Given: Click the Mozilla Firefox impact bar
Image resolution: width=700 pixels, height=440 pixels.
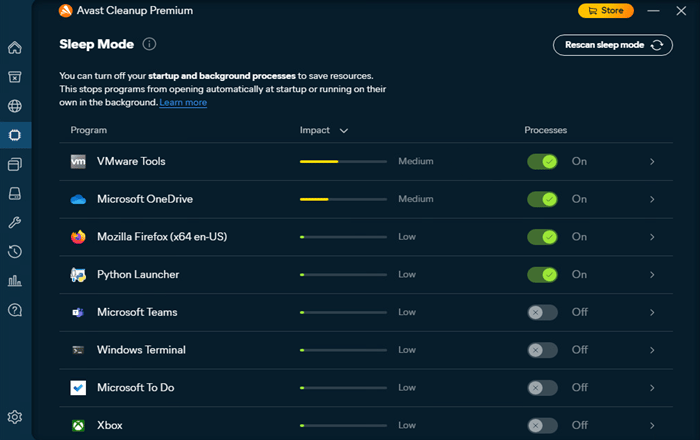Looking at the screenshot, I should (x=343, y=237).
